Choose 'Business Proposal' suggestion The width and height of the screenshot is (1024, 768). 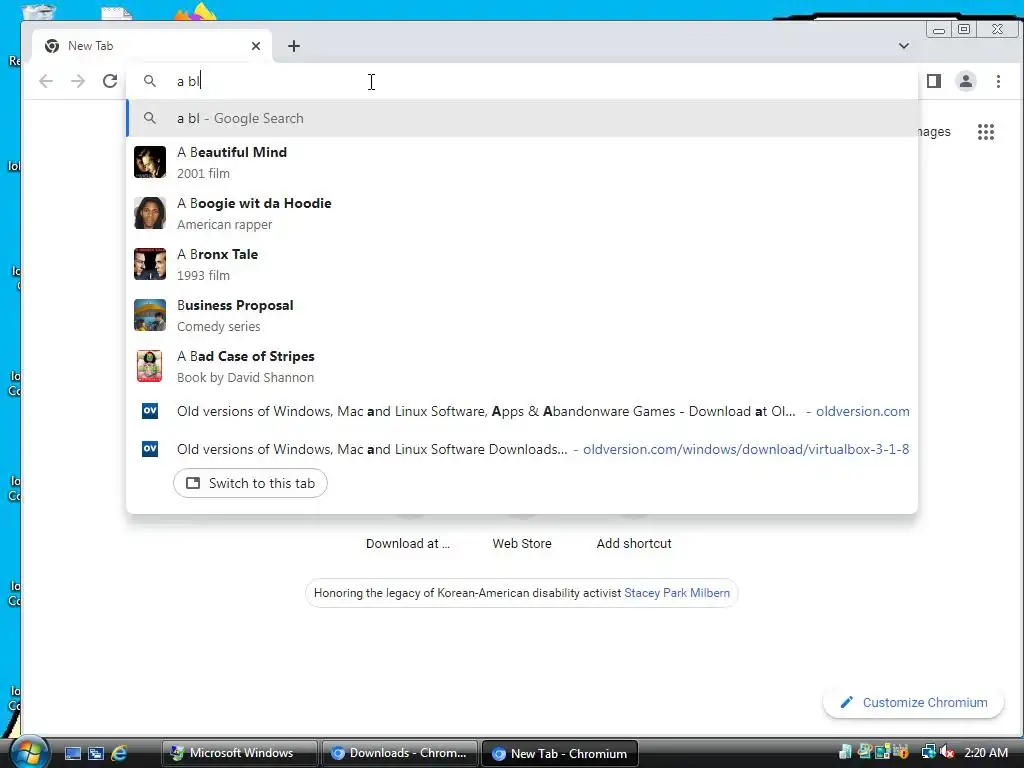click(522, 315)
